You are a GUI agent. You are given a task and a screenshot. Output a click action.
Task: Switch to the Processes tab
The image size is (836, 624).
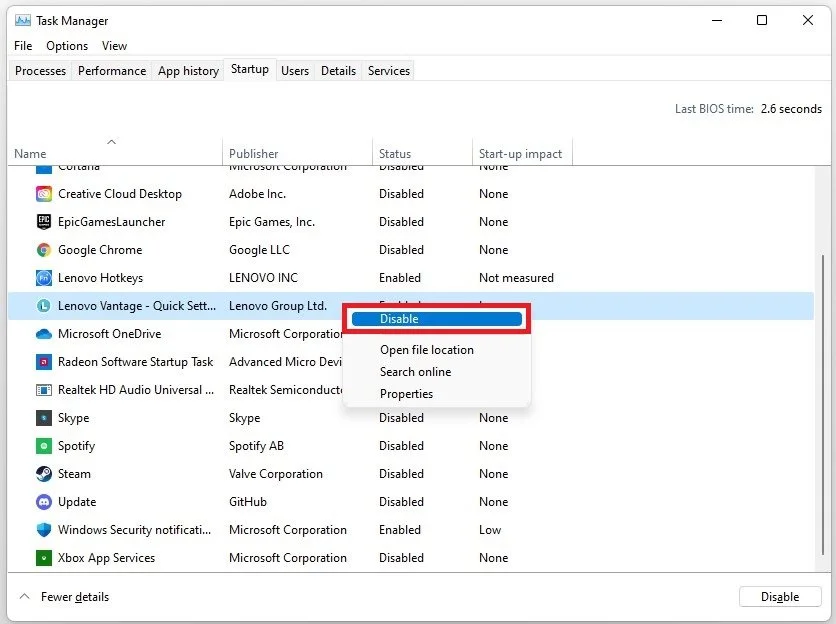[x=41, y=70]
